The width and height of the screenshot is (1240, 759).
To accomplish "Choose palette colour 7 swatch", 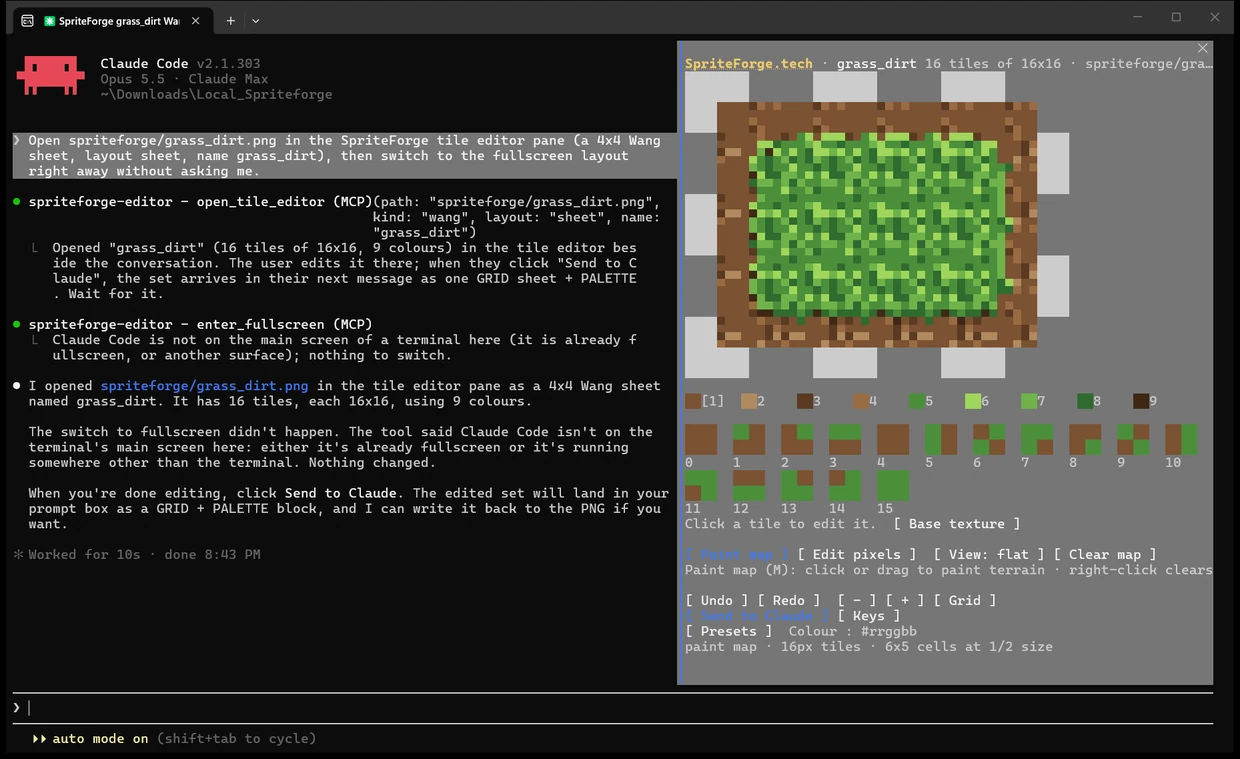I will 1029,401.
